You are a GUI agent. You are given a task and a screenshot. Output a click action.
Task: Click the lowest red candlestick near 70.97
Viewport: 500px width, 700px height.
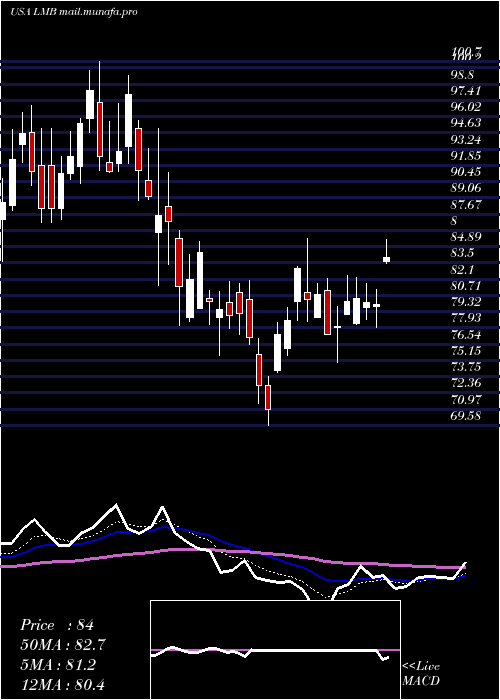(268, 397)
